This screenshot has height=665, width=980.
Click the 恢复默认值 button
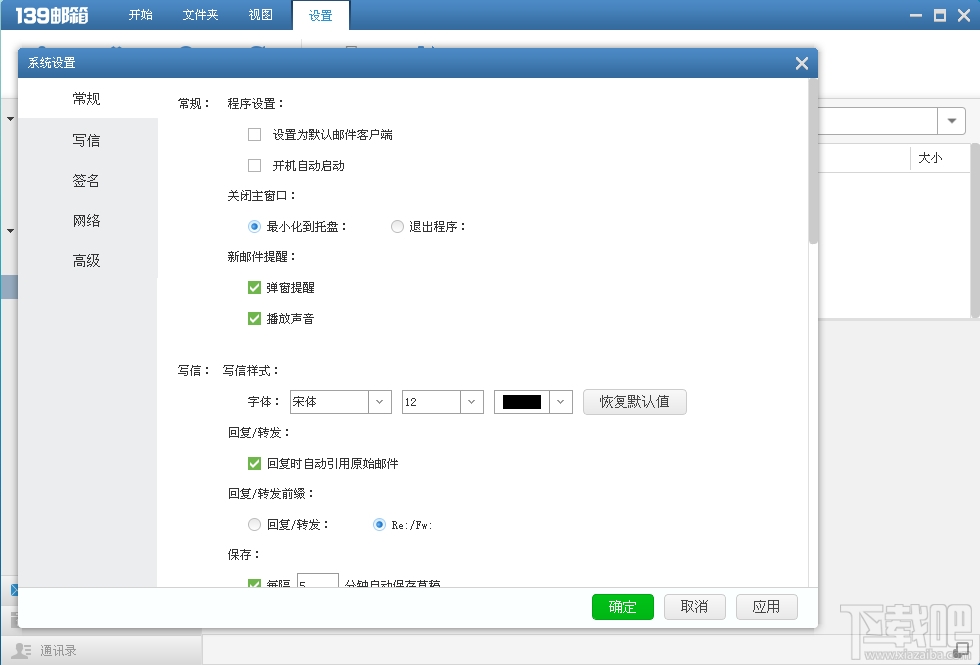(634, 401)
